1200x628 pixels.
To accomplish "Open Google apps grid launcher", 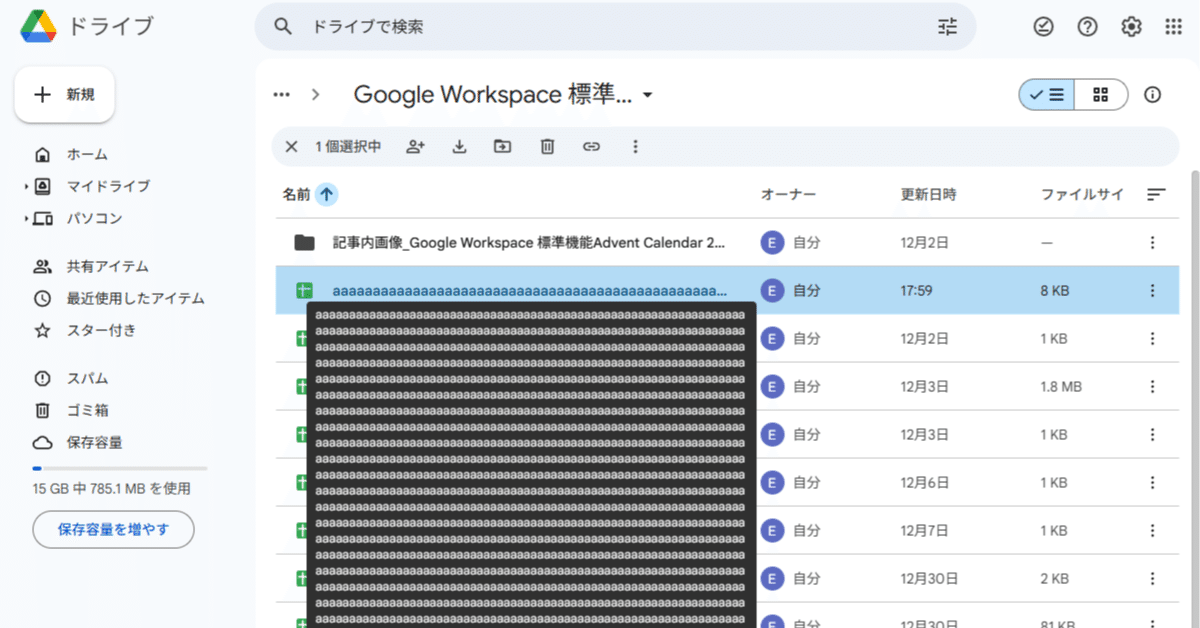I will coord(1175,27).
